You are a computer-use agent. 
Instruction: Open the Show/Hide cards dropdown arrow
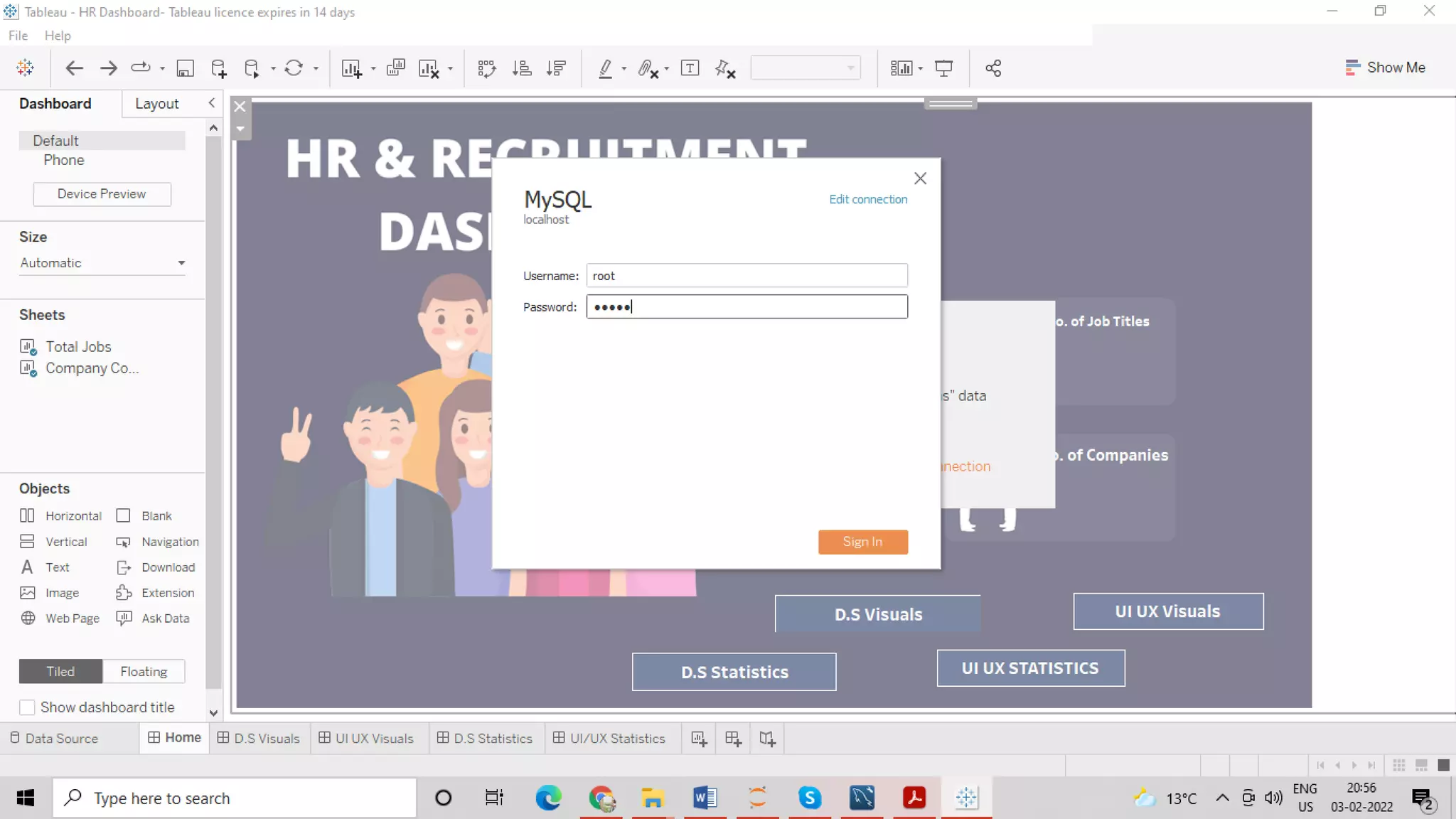coord(920,68)
